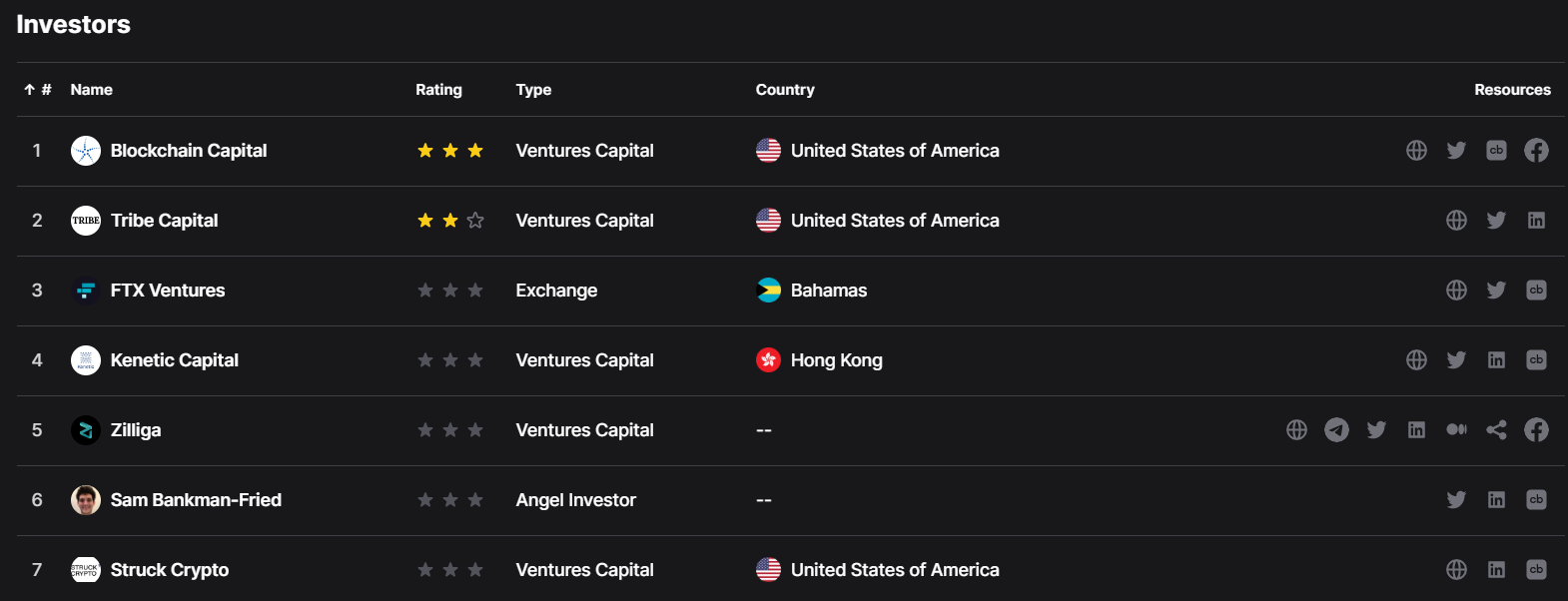The image size is (1568, 601).
Task: Click Tribe Capital's two-star rating
Action: (450, 221)
